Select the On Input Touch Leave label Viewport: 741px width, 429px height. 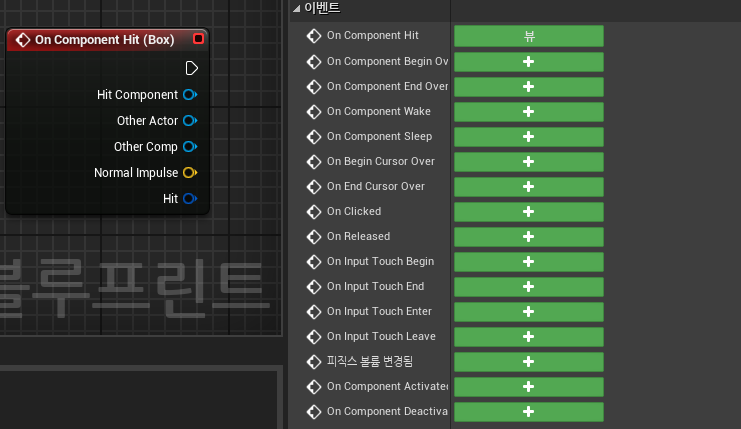381,337
